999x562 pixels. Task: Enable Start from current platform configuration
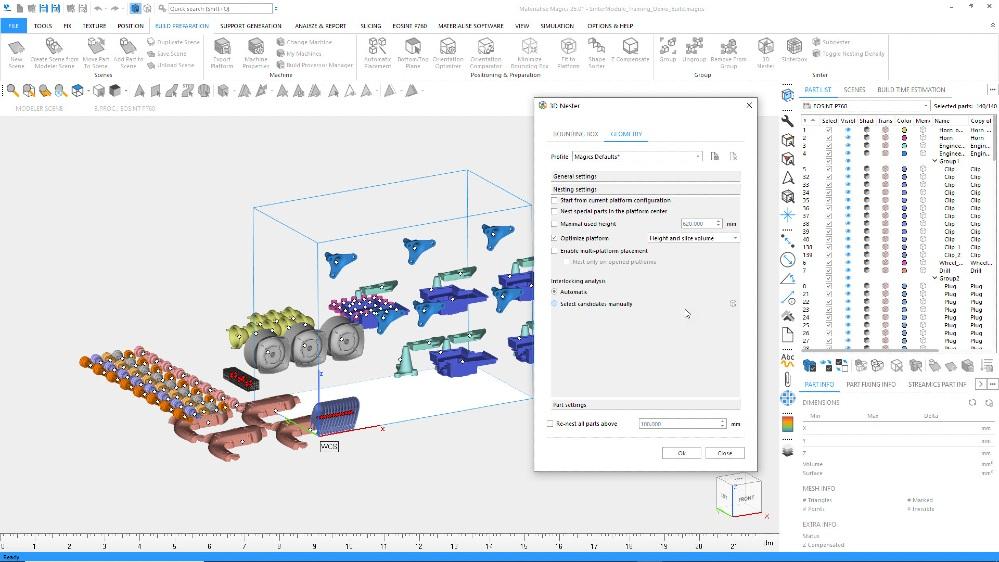click(555, 200)
